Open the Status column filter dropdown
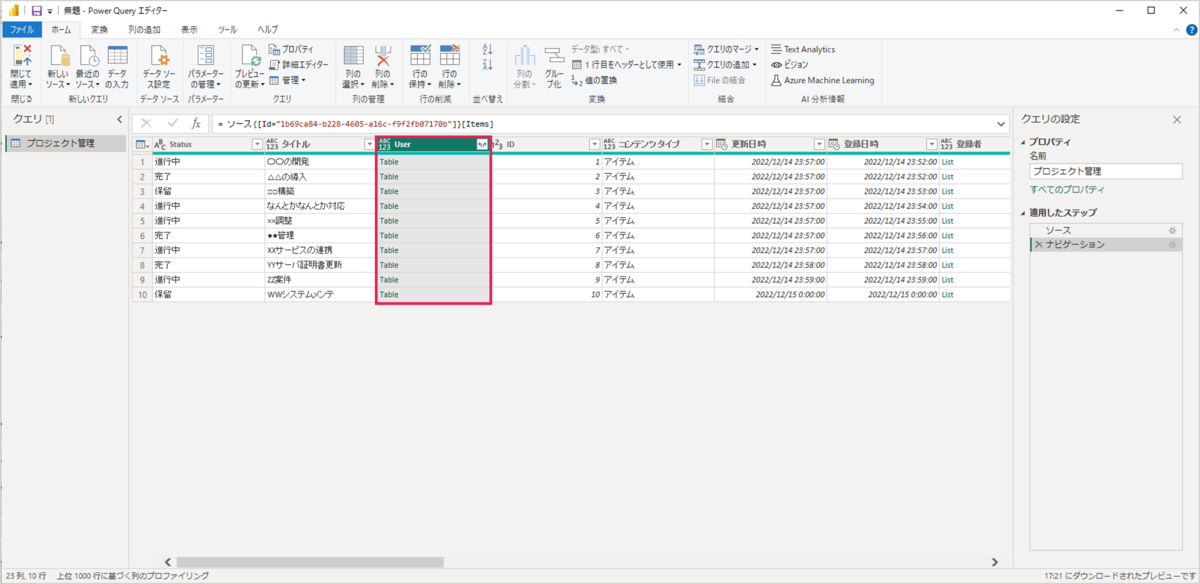1200x584 pixels. point(256,145)
